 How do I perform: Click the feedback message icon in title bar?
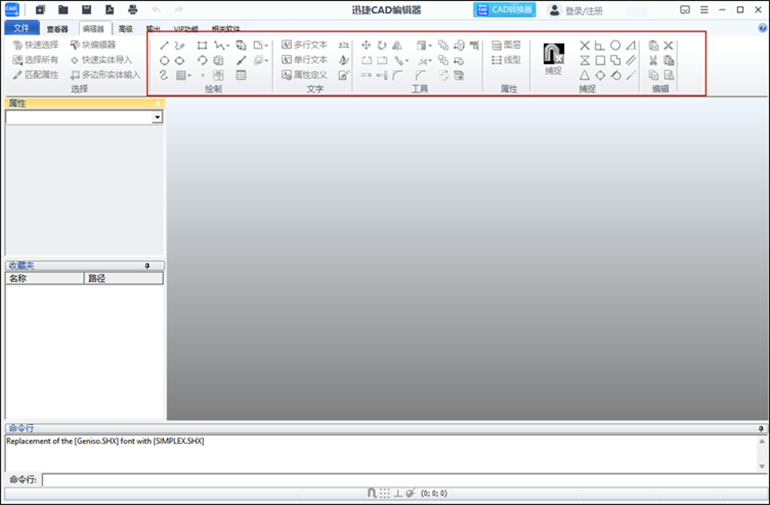pyautogui.click(x=685, y=9)
